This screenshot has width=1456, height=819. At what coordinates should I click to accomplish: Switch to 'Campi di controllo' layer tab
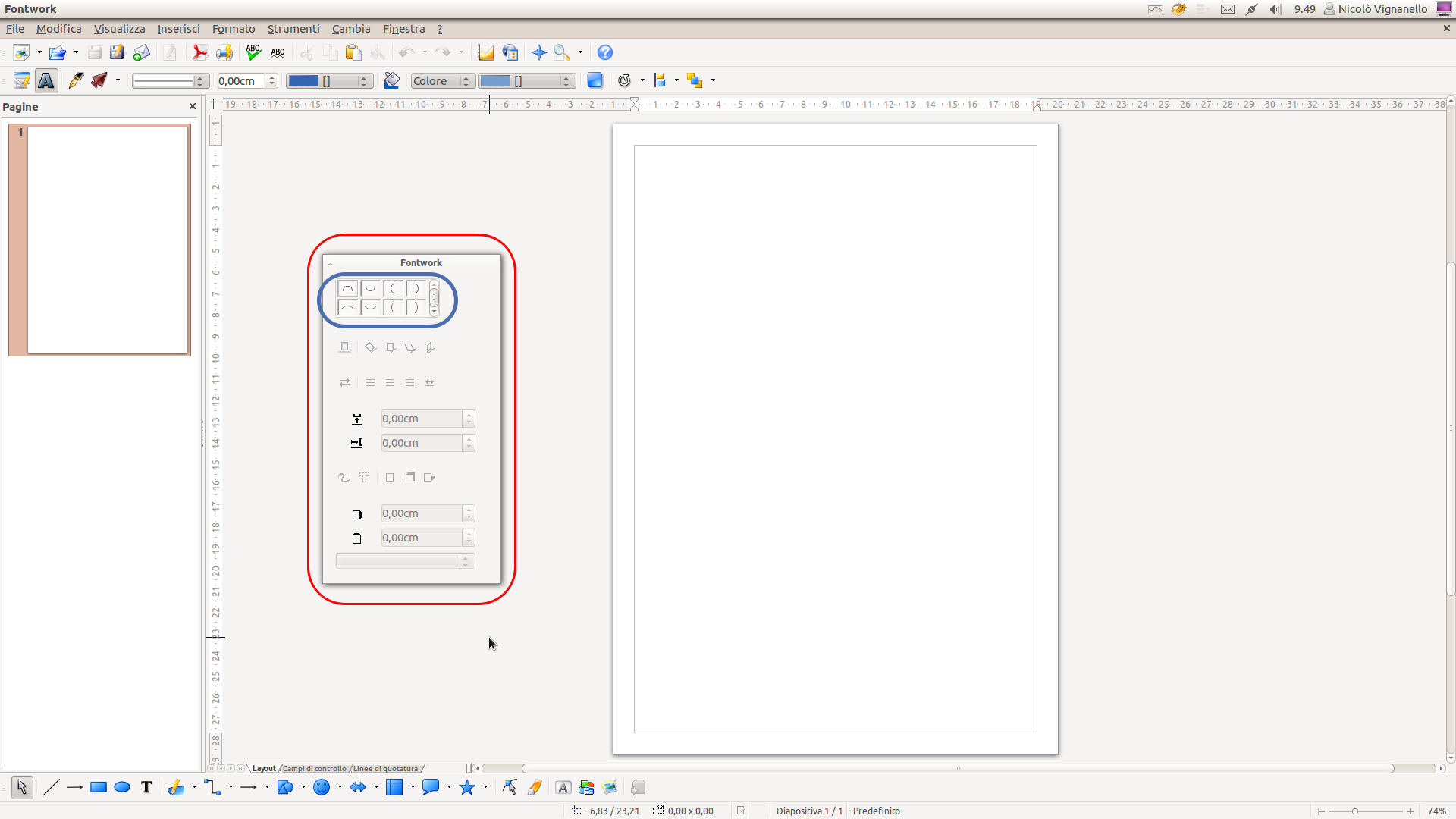314,769
